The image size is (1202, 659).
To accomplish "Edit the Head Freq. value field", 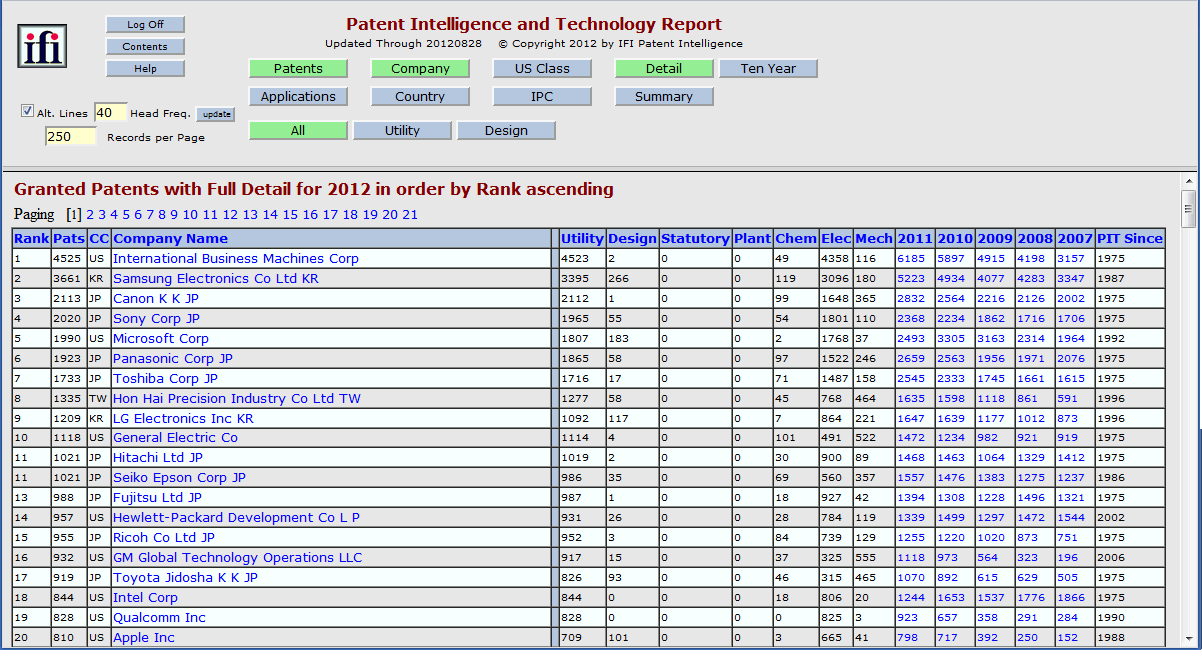I will [x=110, y=112].
